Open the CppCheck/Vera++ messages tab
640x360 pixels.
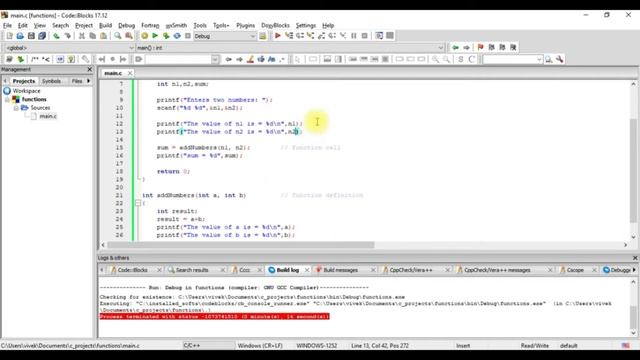pyautogui.click(x=497, y=270)
